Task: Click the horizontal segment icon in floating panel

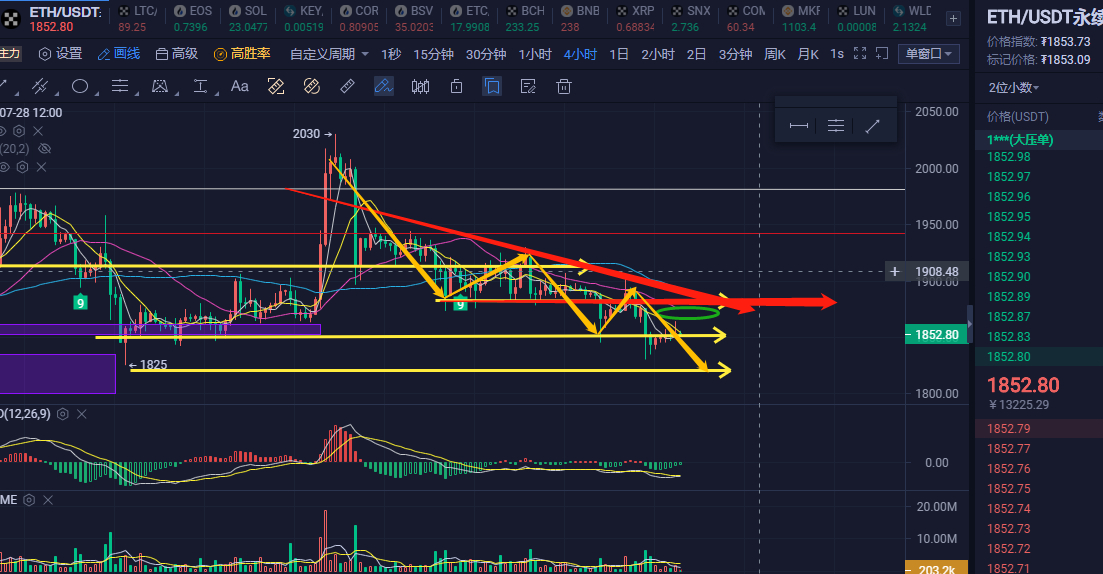Action: click(799, 126)
